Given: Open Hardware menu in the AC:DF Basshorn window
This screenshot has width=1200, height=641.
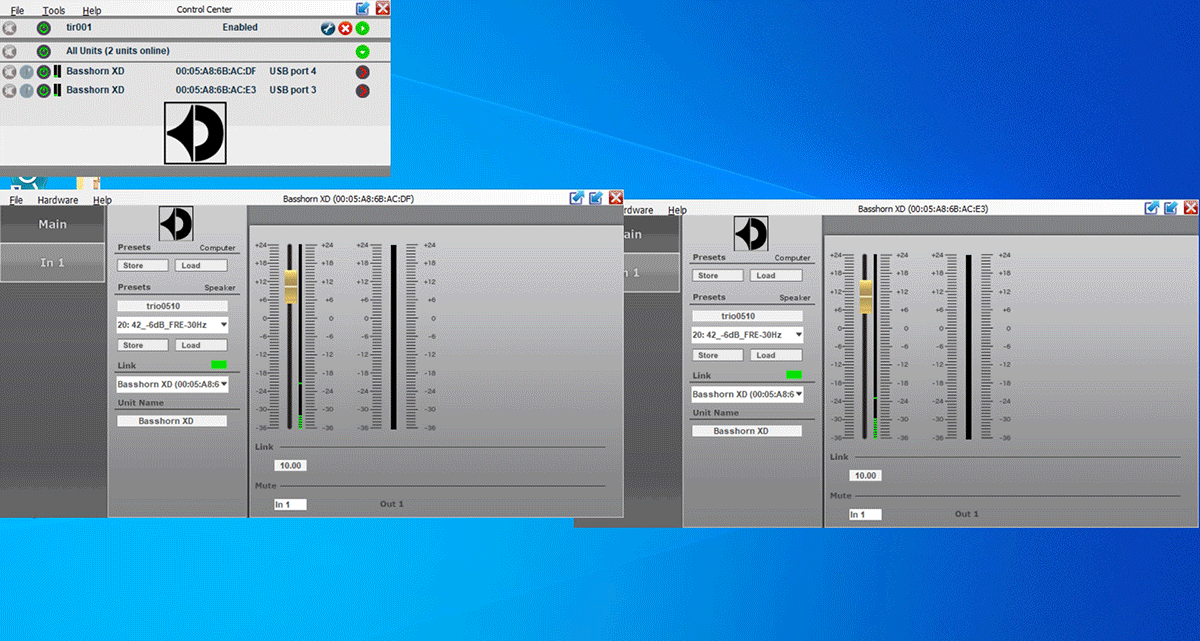Looking at the screenshot, I should tap(58, 200).
